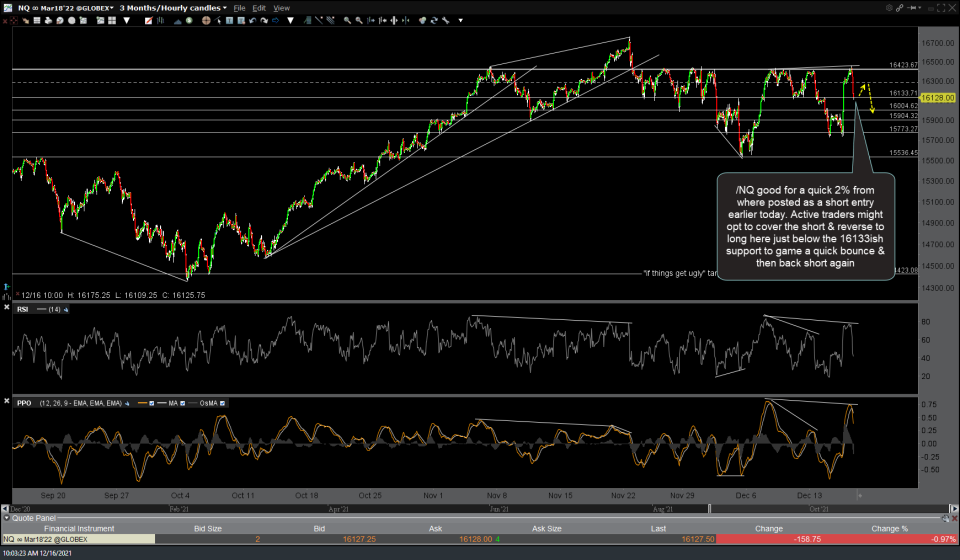Click the second magnifier zoom icon
Screen dimensions: 960x560
[x=359, y=20]
